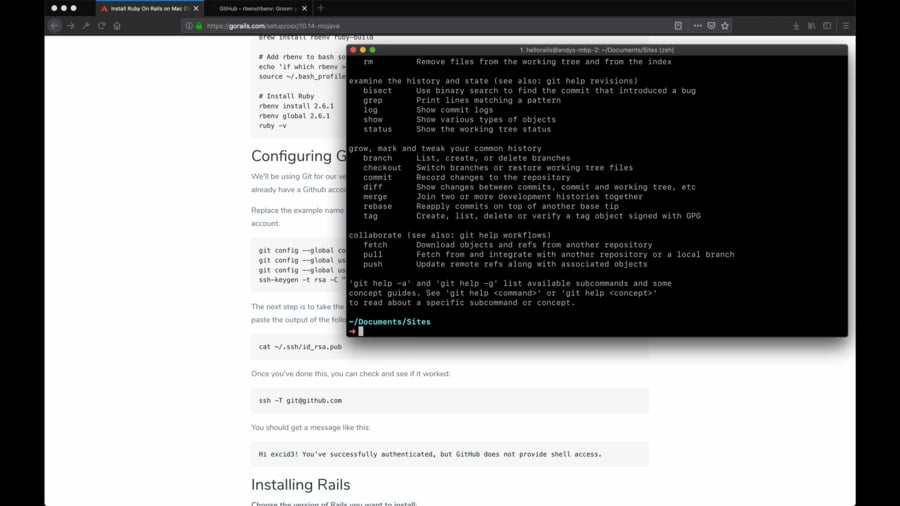
Task: Click the terminal title bar text
Action: click(x=597, y=50)
